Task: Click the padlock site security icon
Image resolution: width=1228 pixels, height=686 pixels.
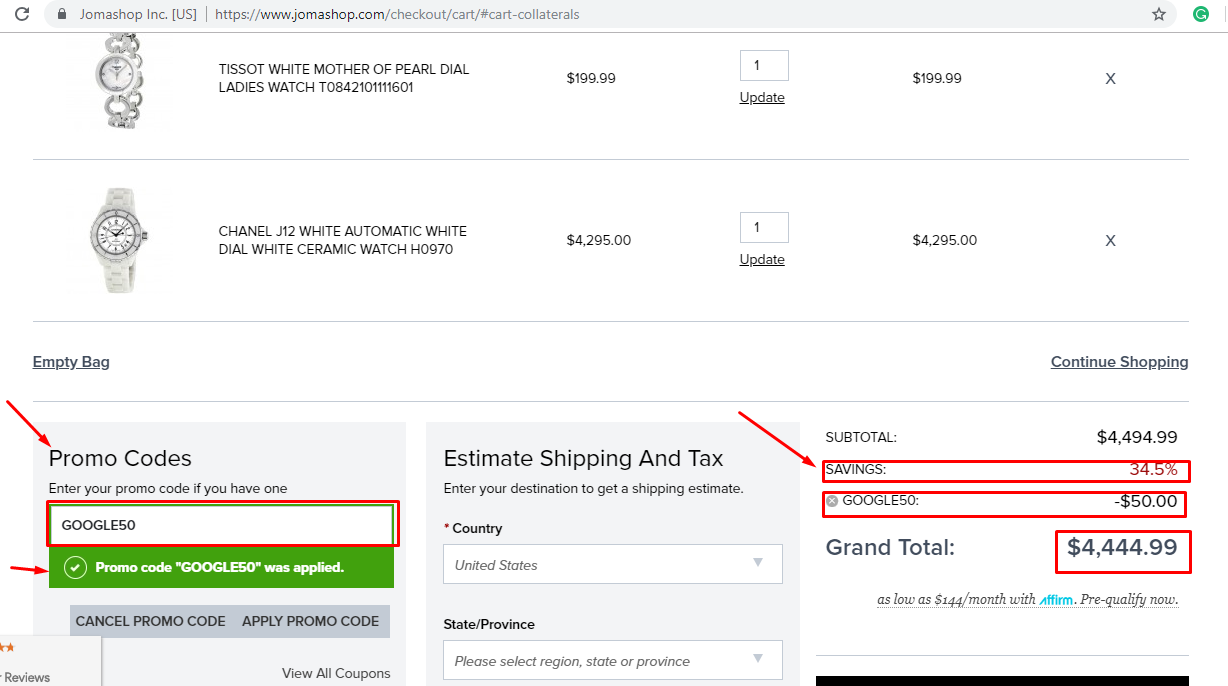Action: (x=62, y=14)
